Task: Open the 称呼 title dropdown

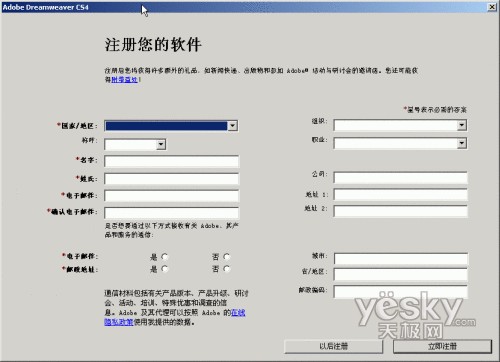Action: click(135, 144)
